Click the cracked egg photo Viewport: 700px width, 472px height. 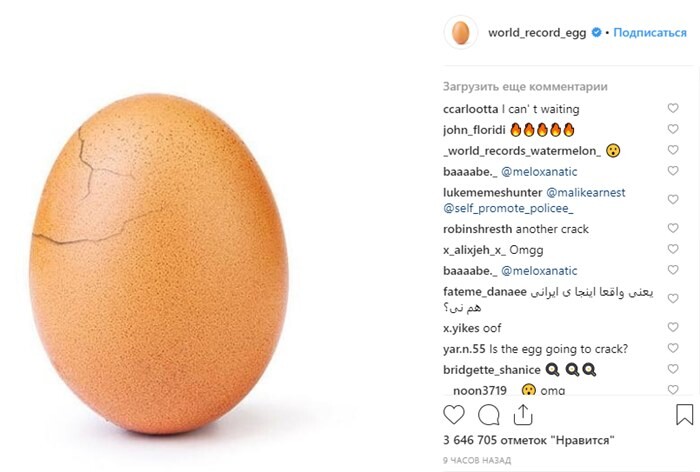click(x=158, y=263)
